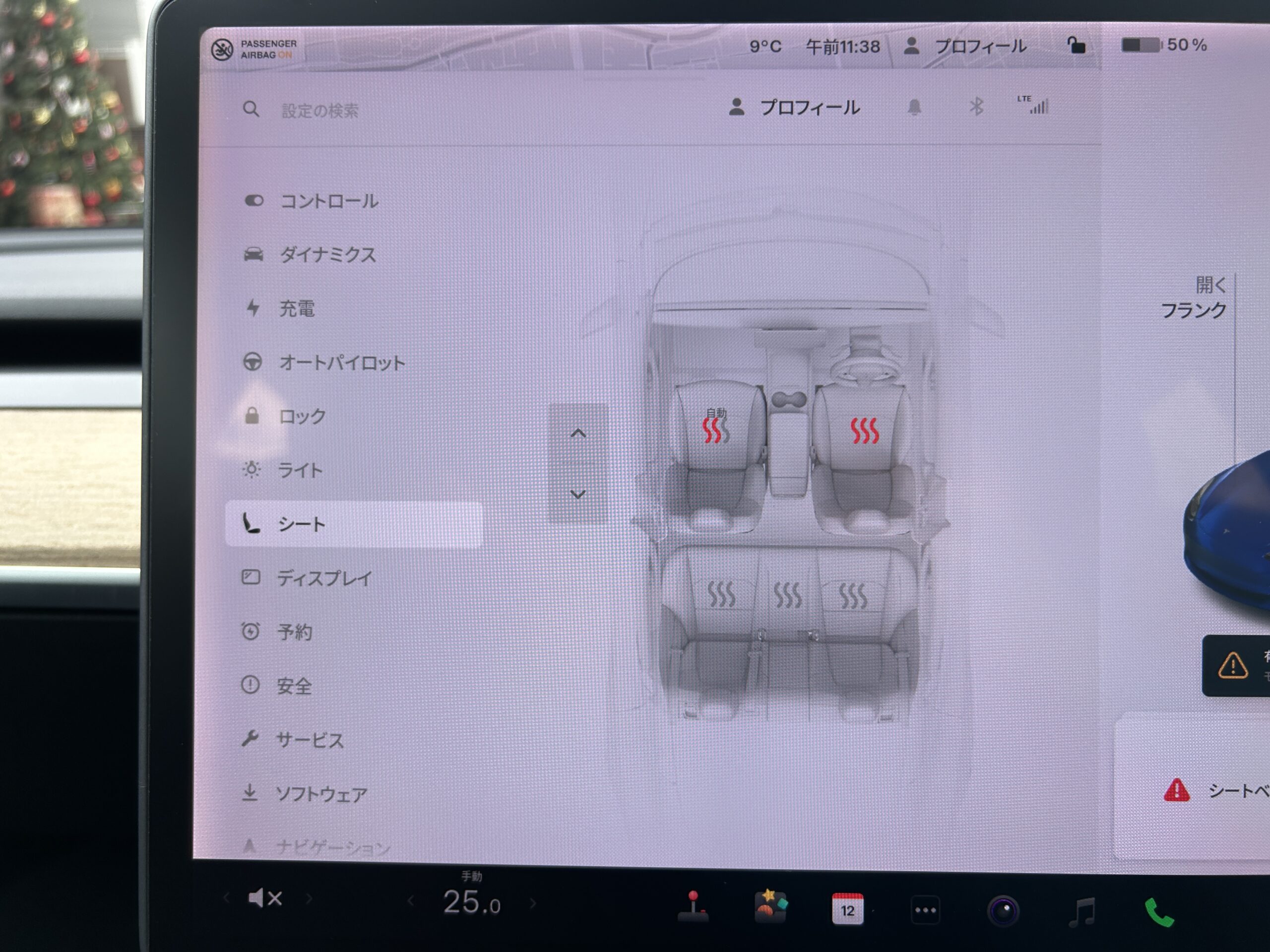Tap the Bluetooth icon
1270x952 pixels.
(x=976, y=107)
